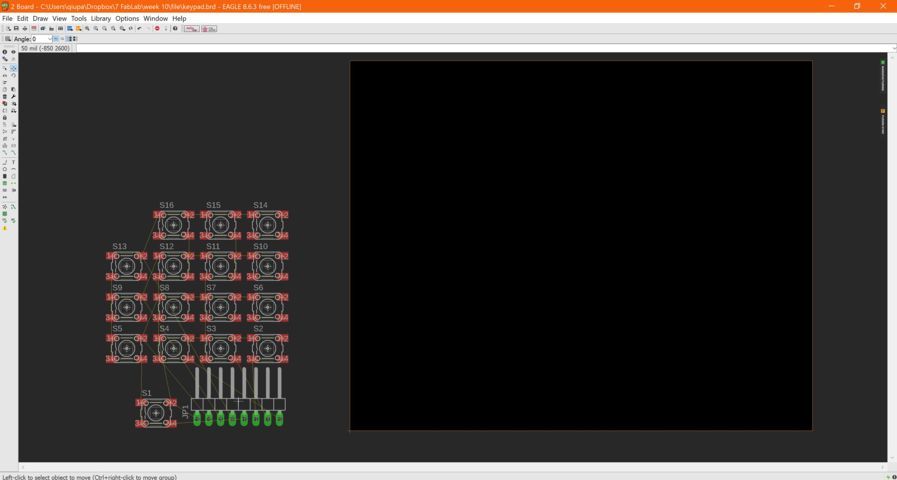The height and width of the screenshot is (480, 897).
Task: Select the Show eye tool
Action: click(14, 52)
